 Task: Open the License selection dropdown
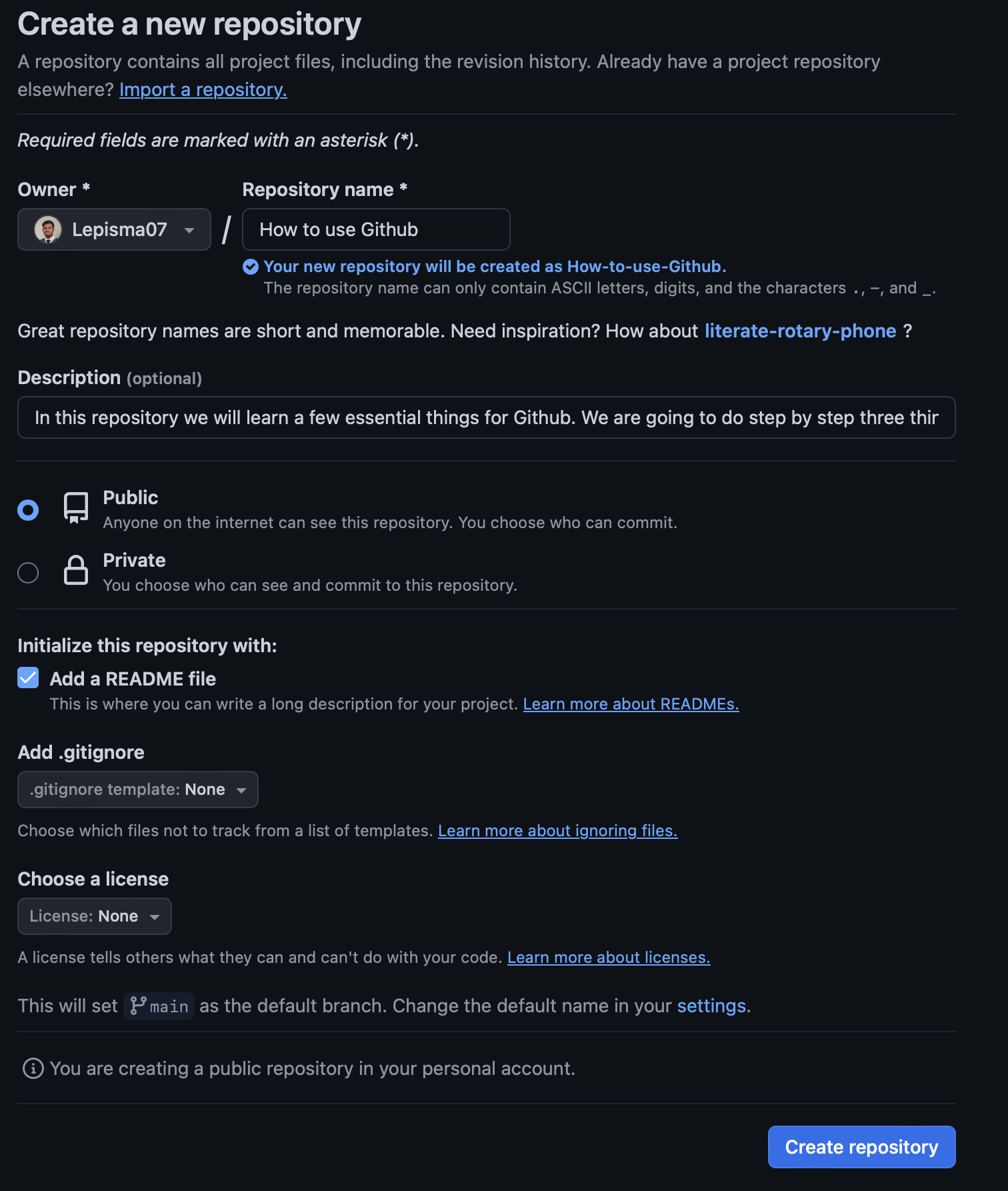(x=94, y=916)
